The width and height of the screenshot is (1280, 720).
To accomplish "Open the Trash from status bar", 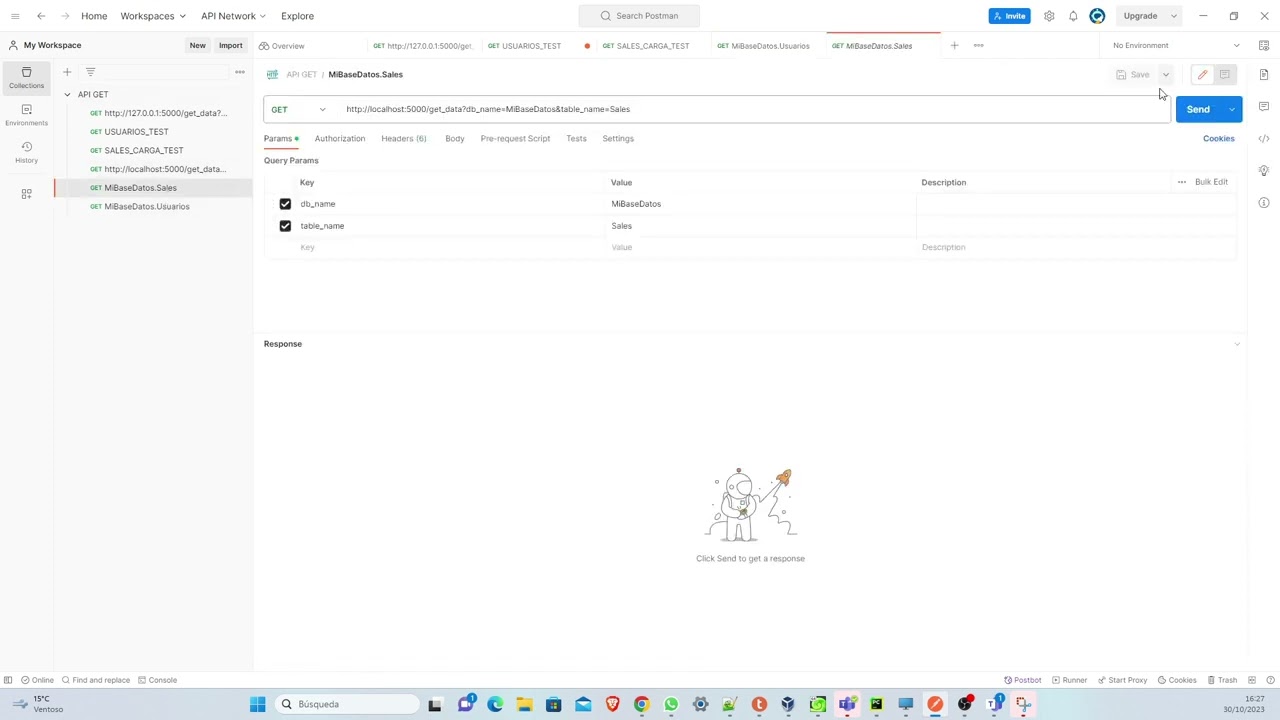I will [1222, 680].
